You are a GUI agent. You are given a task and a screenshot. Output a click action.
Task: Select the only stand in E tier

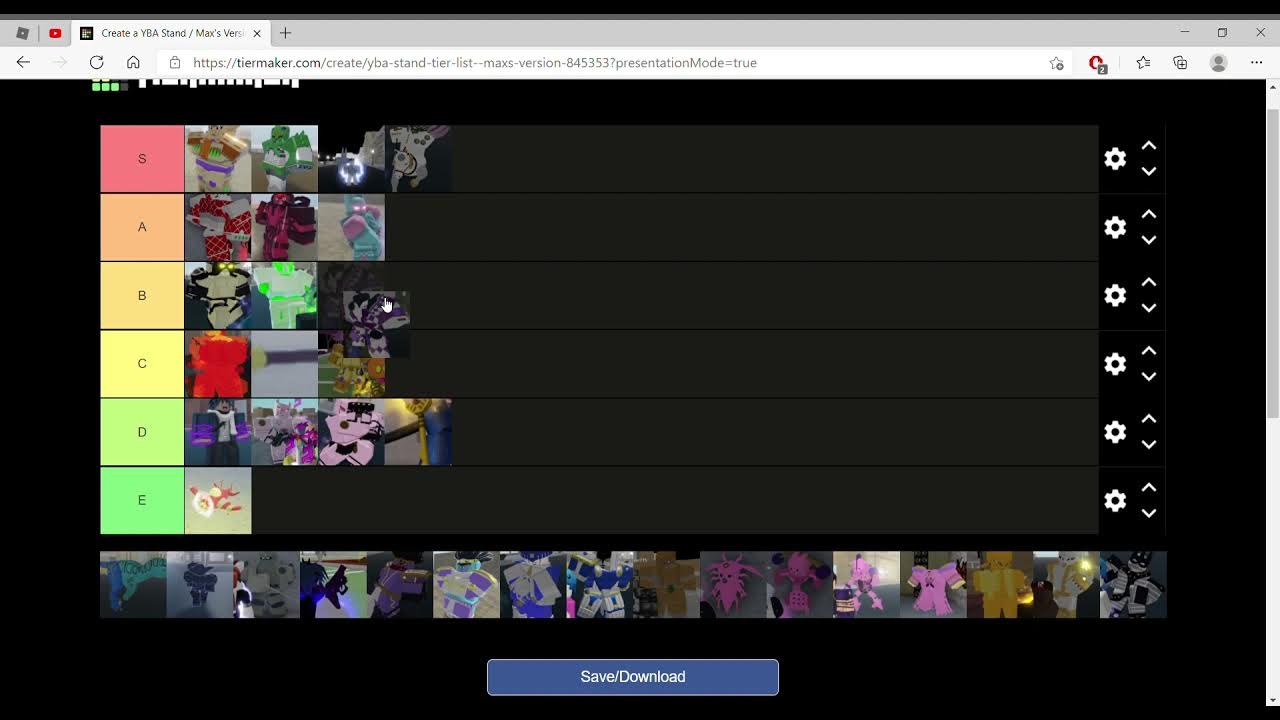[x=218, y=500]
